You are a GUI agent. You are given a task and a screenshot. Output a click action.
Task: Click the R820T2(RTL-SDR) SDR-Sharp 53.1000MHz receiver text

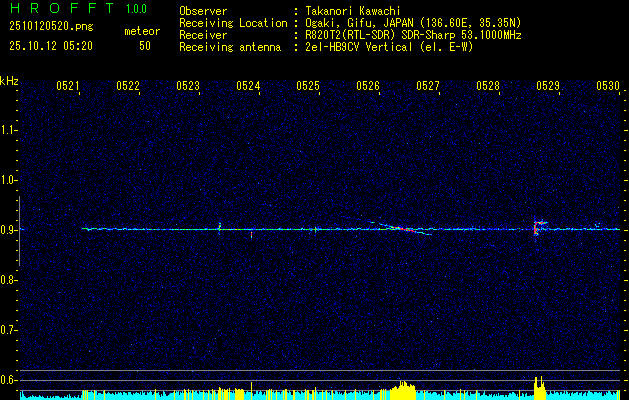click(x=413, y=35)
